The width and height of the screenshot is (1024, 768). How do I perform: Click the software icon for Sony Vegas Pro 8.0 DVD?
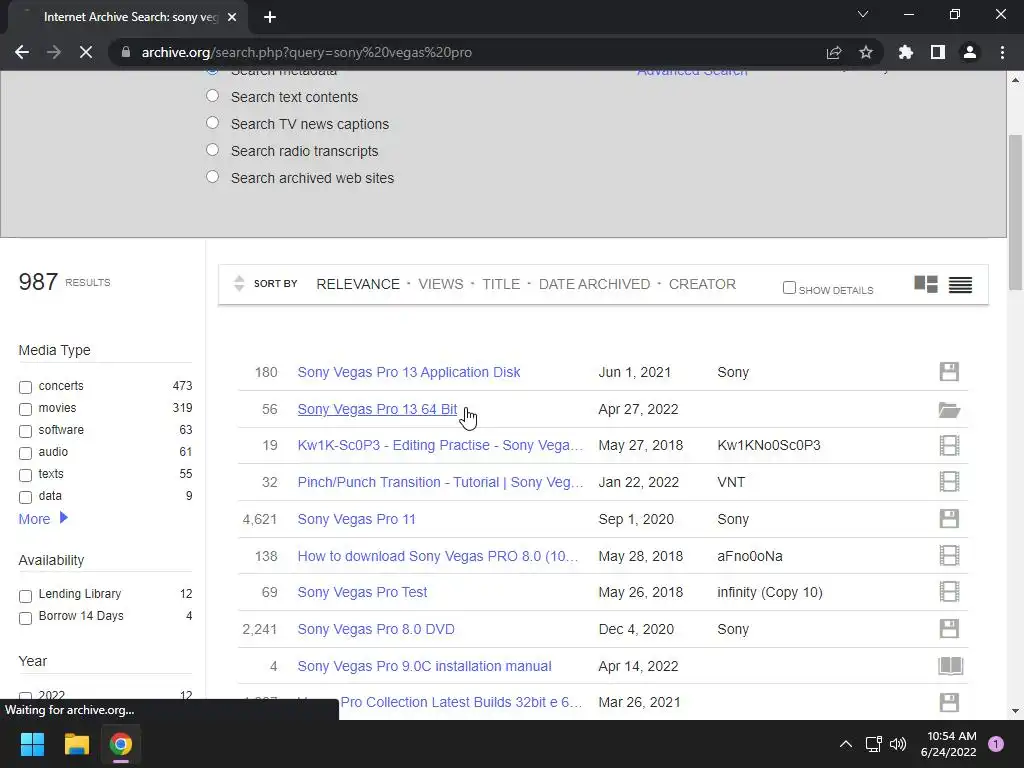pos(949,629)
